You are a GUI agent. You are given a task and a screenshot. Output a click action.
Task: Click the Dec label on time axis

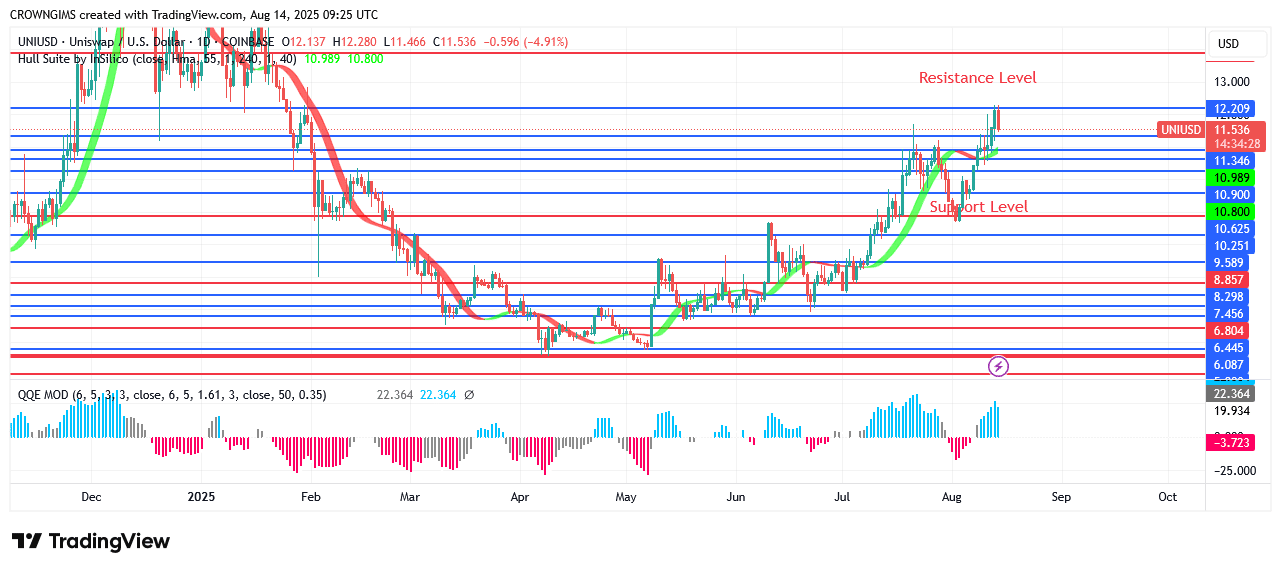[91, 497]
